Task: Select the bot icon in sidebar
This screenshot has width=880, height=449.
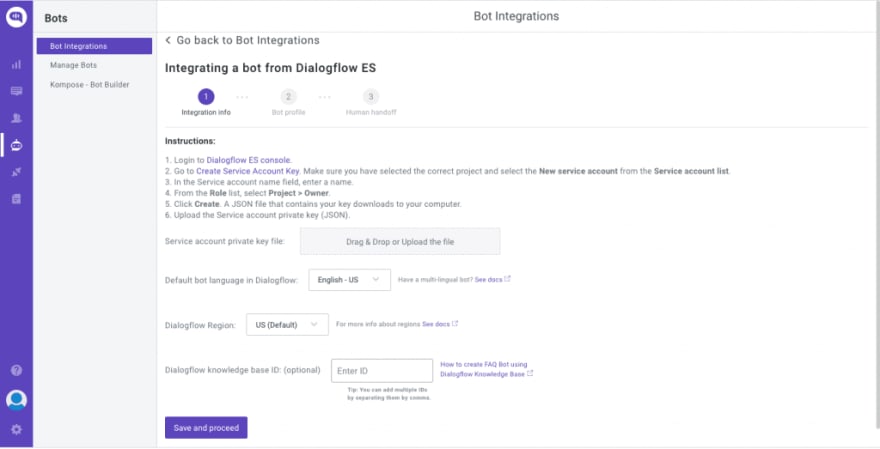Action: (x=16, y=145)
